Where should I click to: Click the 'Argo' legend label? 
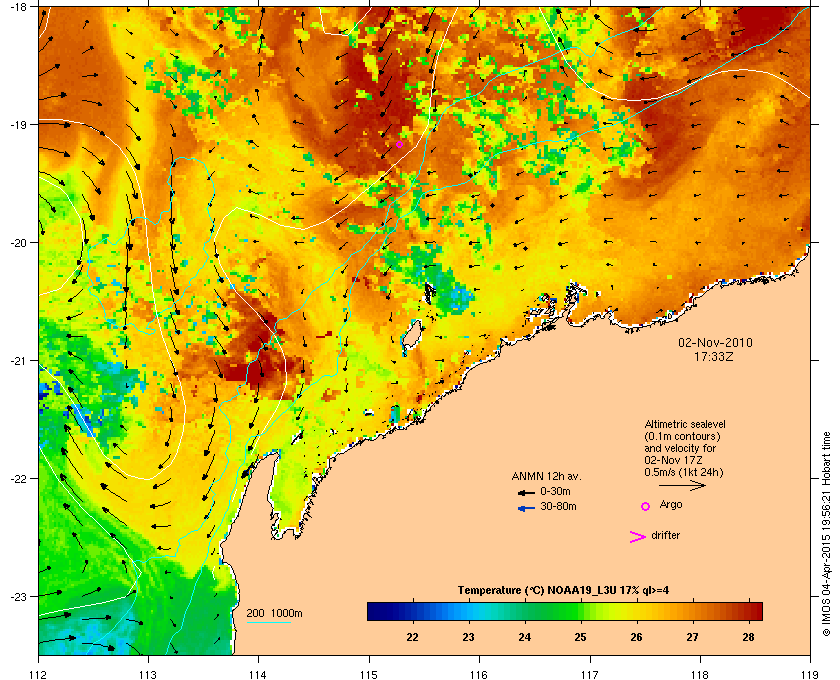click(671, 505)
